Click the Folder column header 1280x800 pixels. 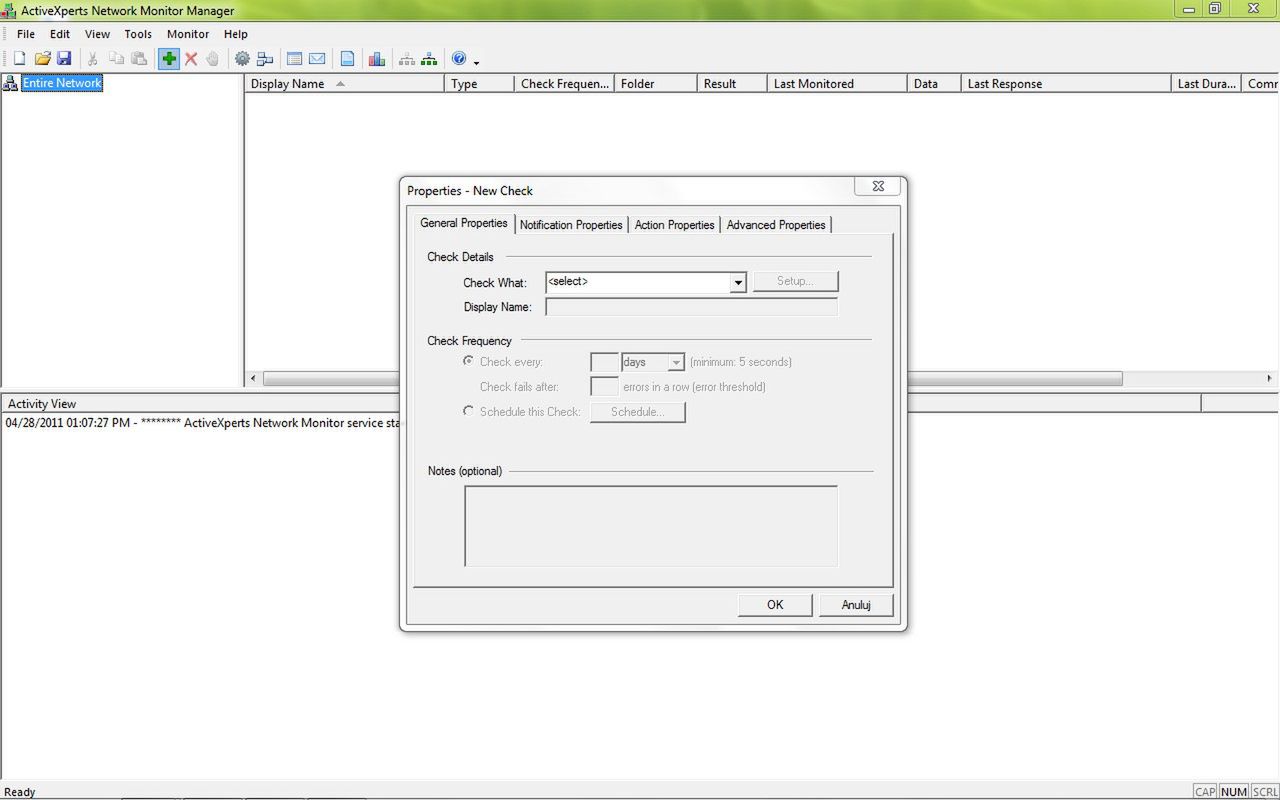655,84
